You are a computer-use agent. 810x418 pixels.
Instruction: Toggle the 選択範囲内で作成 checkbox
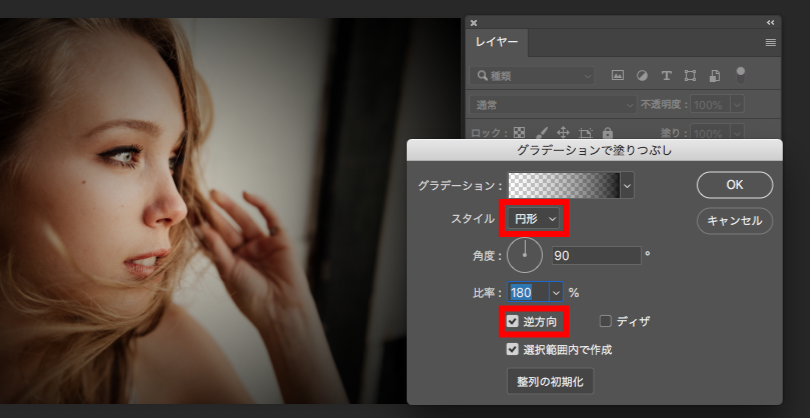coord(512,349)
